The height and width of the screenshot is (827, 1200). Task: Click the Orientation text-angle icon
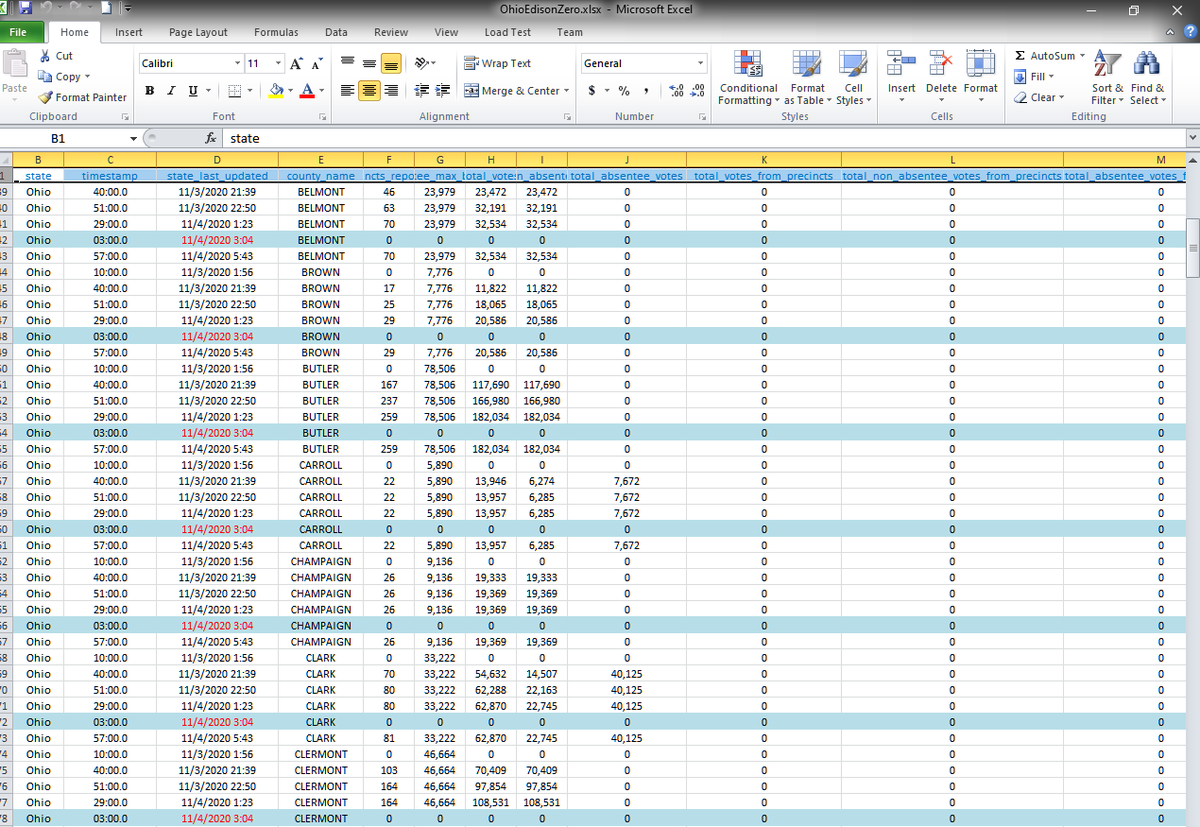tap(421, 63)
